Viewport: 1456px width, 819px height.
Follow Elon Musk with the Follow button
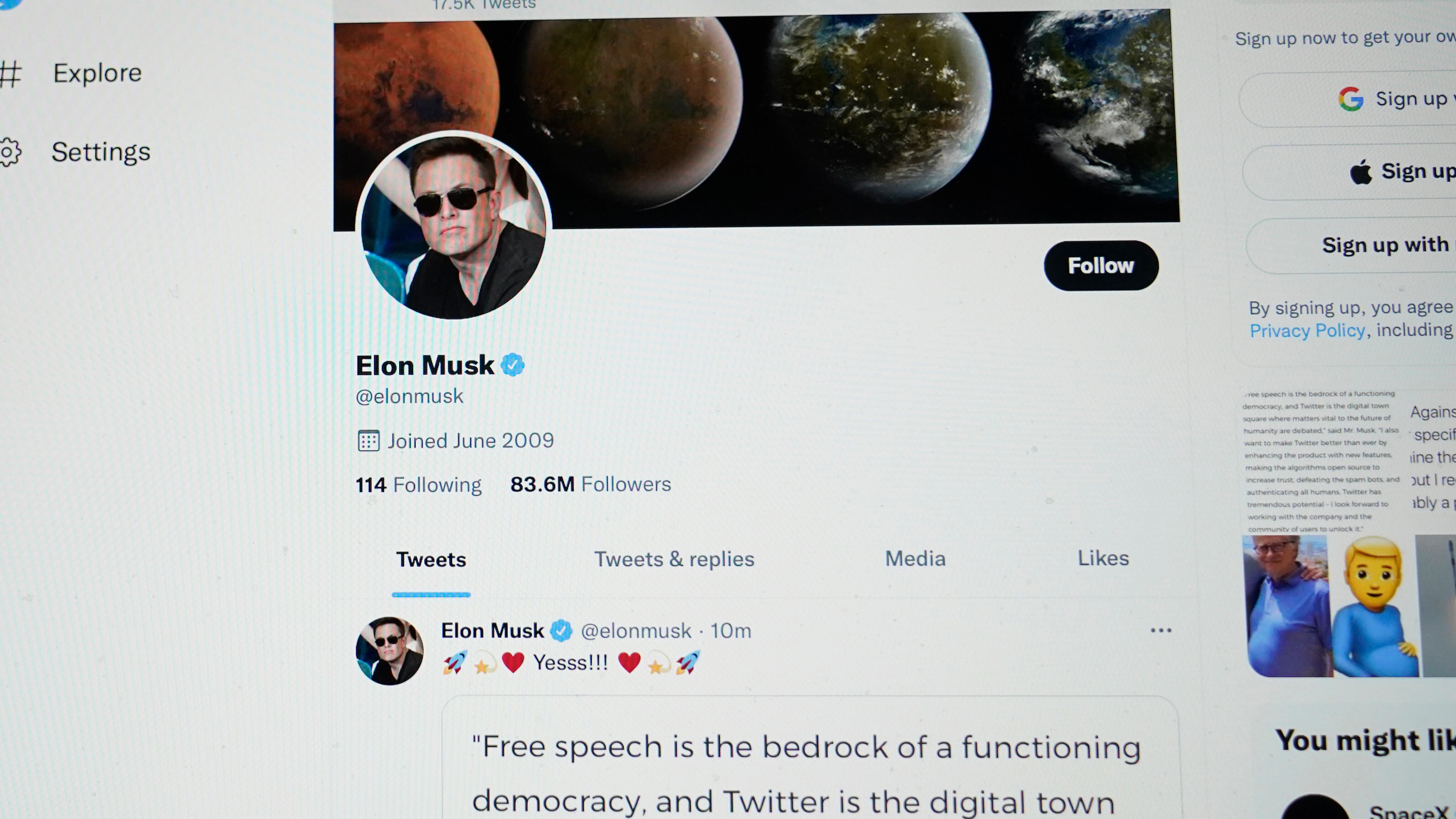pos(1101,266)
